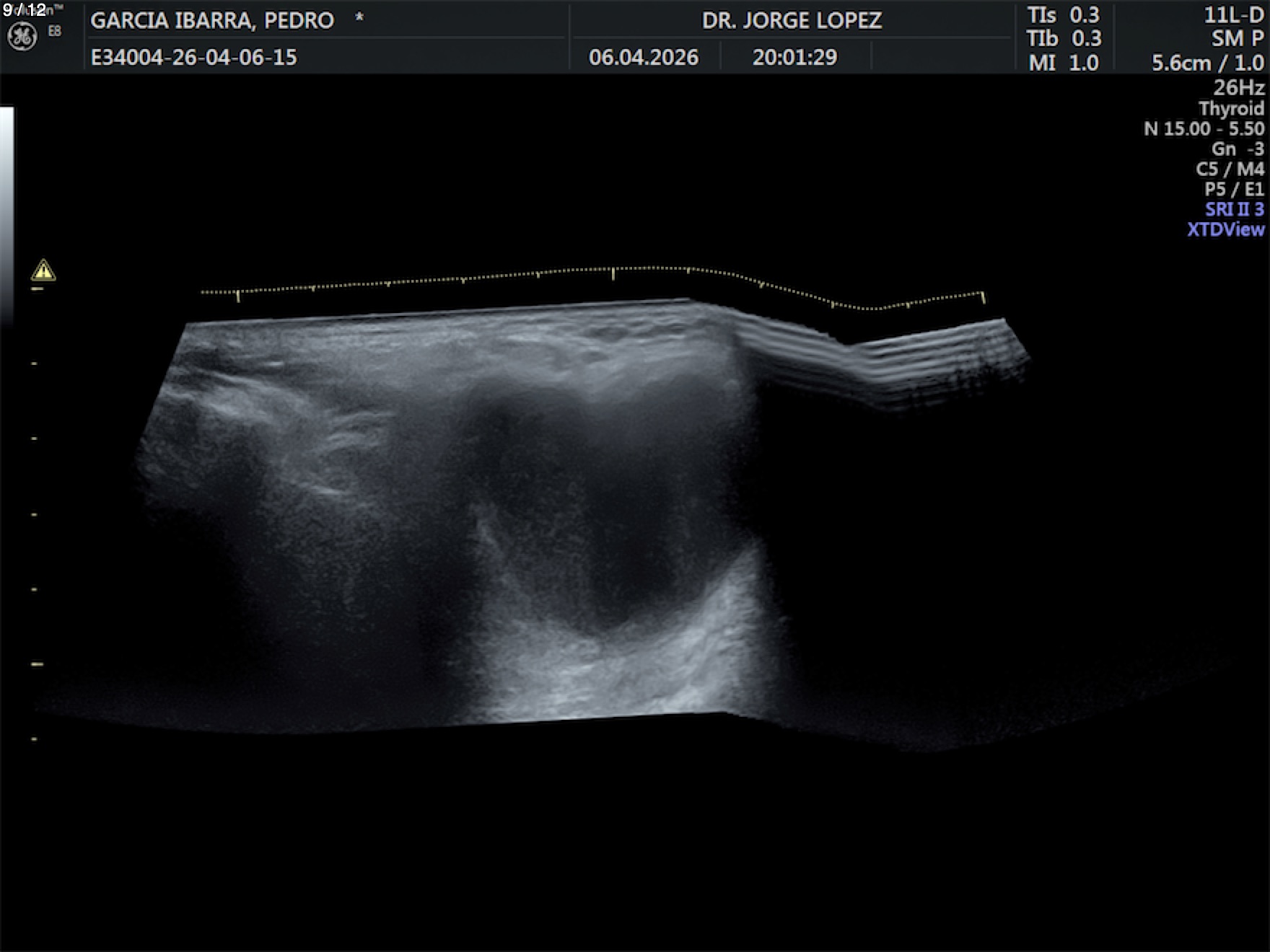This screenshot has height=952, width=1270.
Task: Click the exam date 06.04.2026
Action: 643,58
